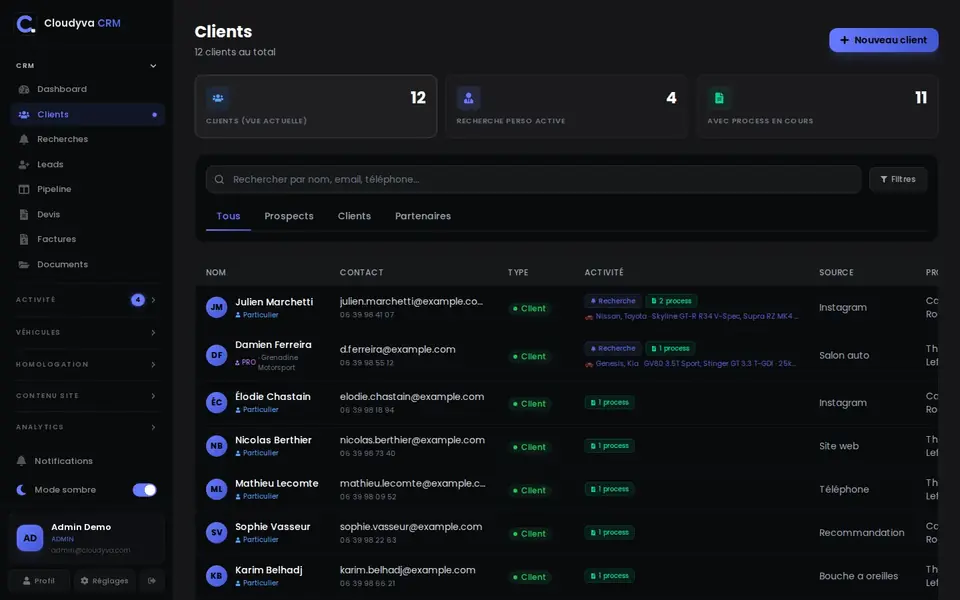Click the SV avatar for Sophie Vasseur
This screenshot has width=960, height=600.
click(217, 533)
